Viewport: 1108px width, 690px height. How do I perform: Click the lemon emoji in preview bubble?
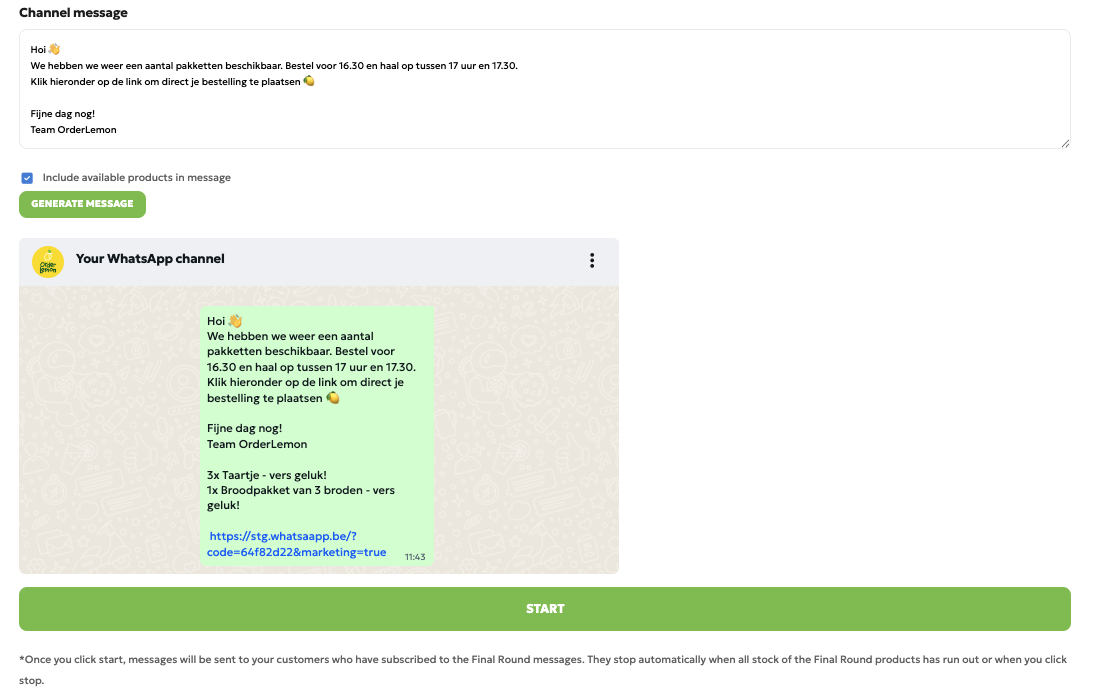tap(334, 398)
